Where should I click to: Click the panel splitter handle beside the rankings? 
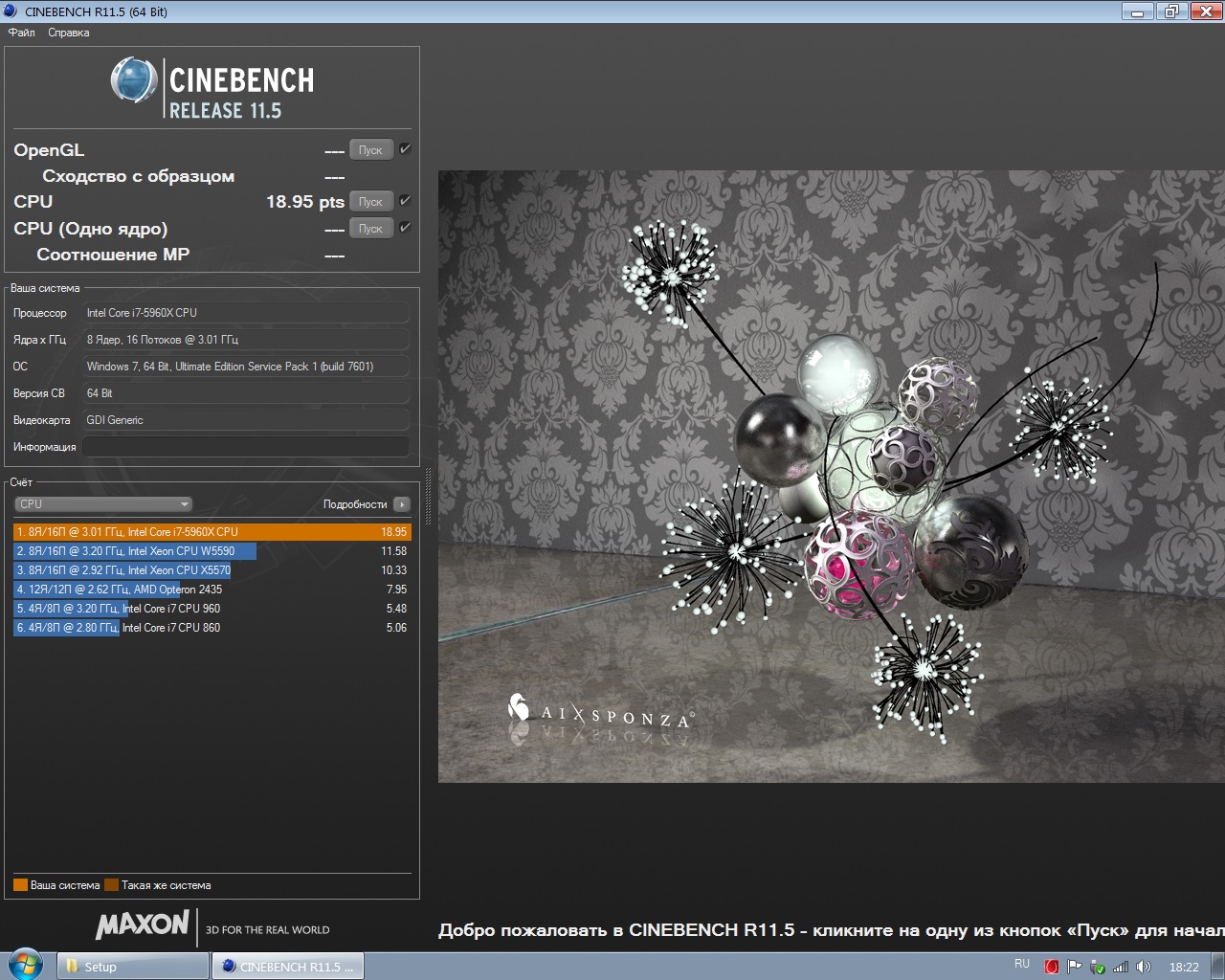click(428, 498)
